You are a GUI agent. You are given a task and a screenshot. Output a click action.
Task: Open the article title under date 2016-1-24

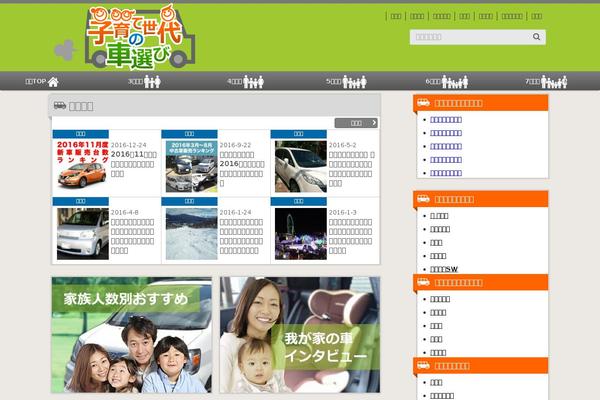coord(241,236)
